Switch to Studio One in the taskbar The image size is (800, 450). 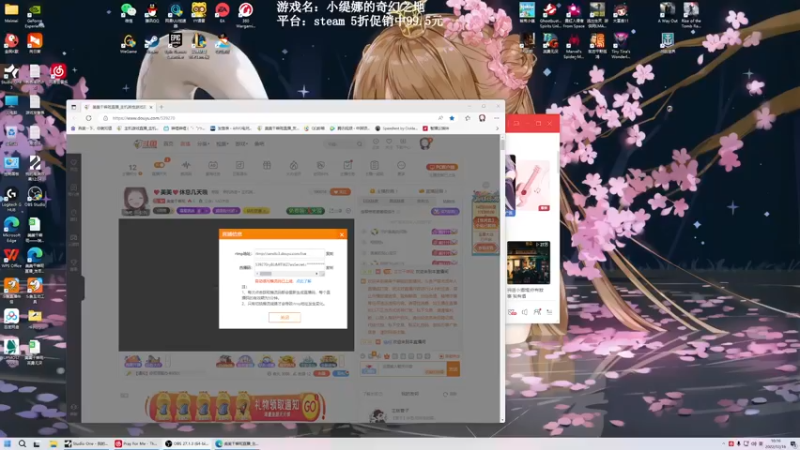pyautogui.click(x=87, y=444)
